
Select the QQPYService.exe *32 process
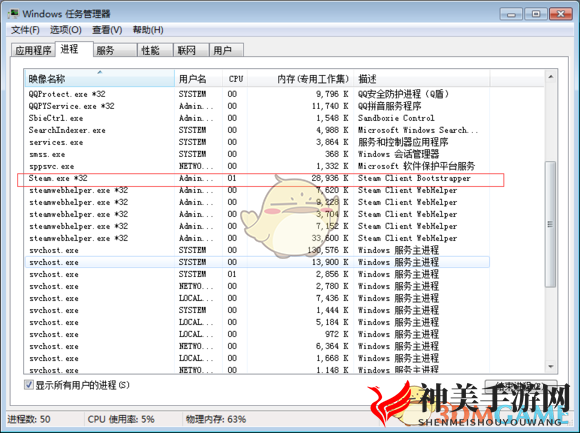coord(257,106)
